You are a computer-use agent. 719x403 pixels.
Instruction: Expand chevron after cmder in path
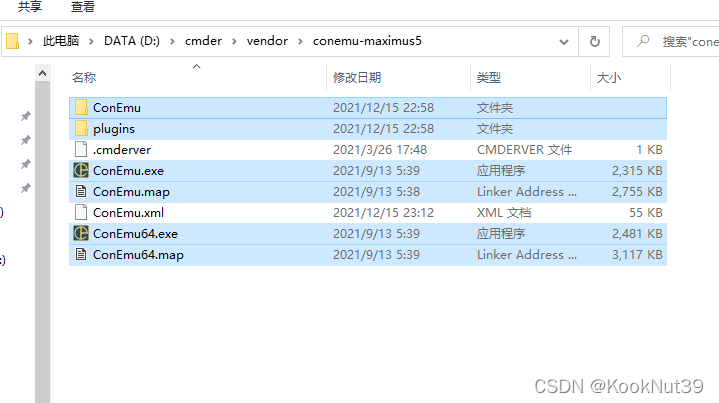[x=234, y=42]
